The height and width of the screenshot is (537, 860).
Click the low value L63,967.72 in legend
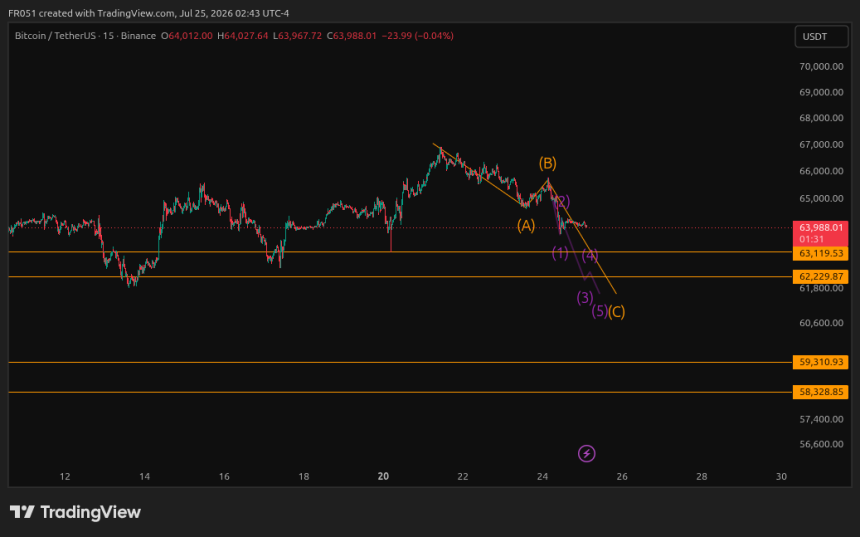point(297,36)
